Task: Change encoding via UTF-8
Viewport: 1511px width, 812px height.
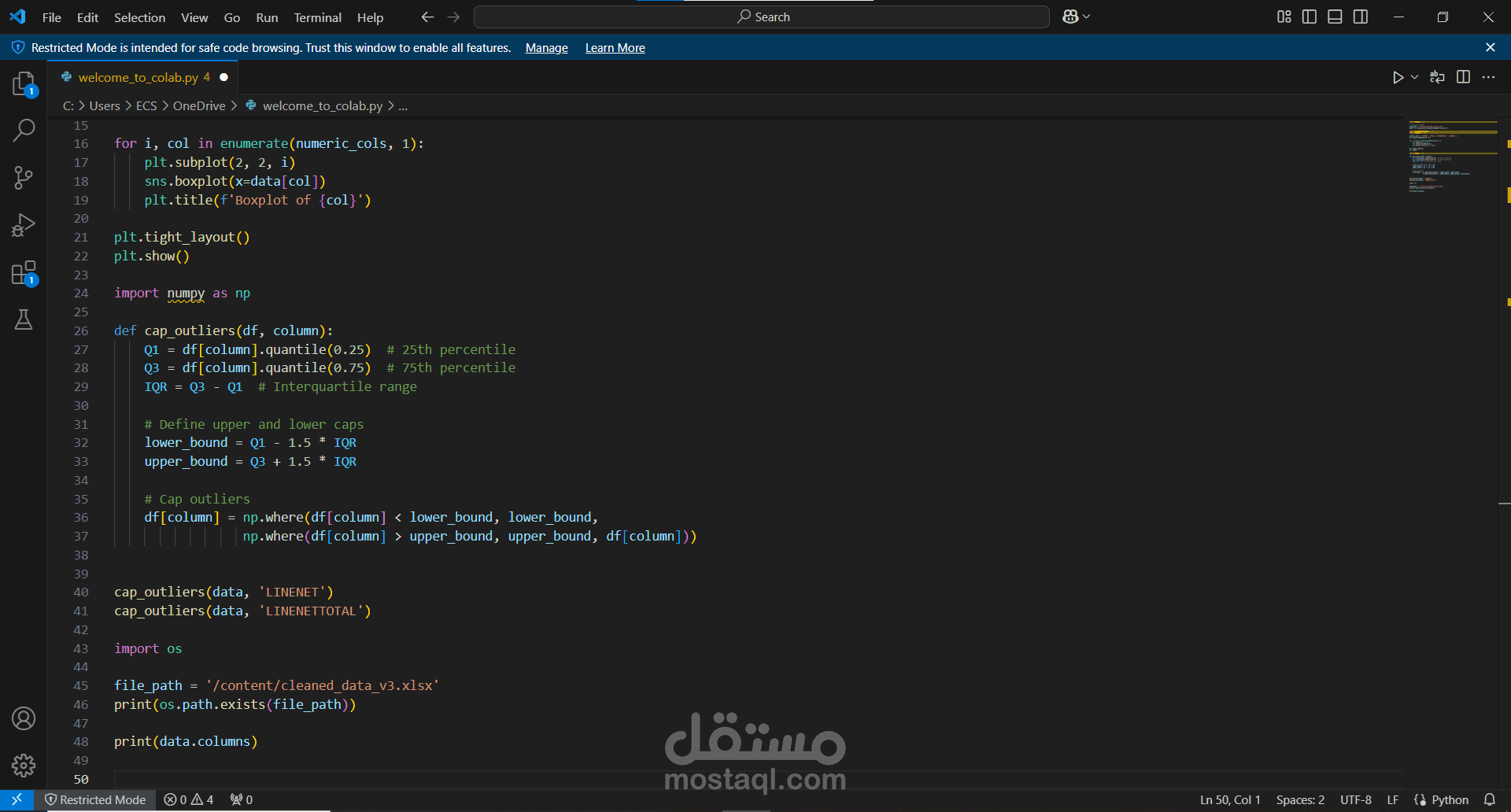Action: 1356,800
